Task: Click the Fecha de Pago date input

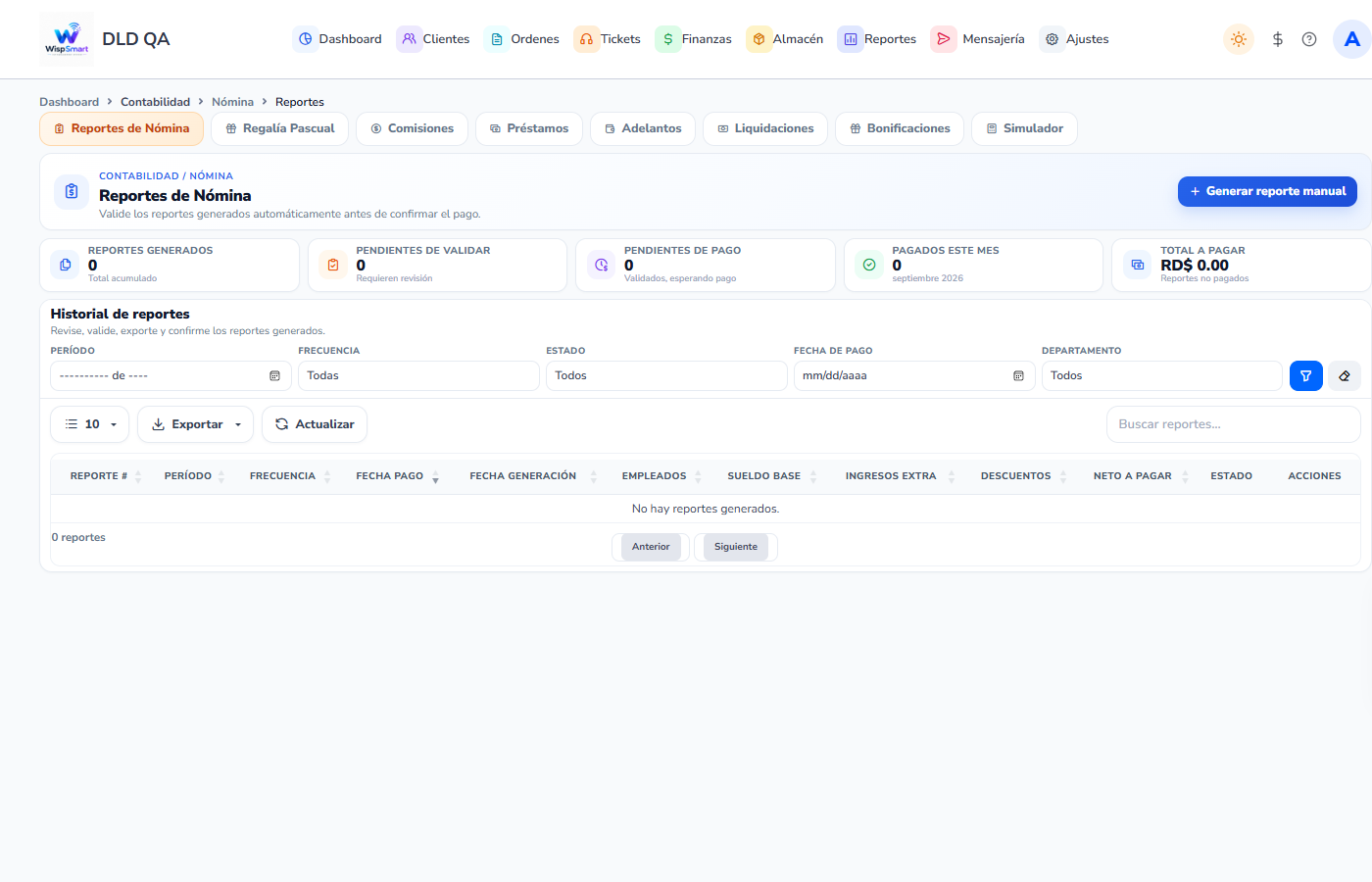Action: pos(914,375)
